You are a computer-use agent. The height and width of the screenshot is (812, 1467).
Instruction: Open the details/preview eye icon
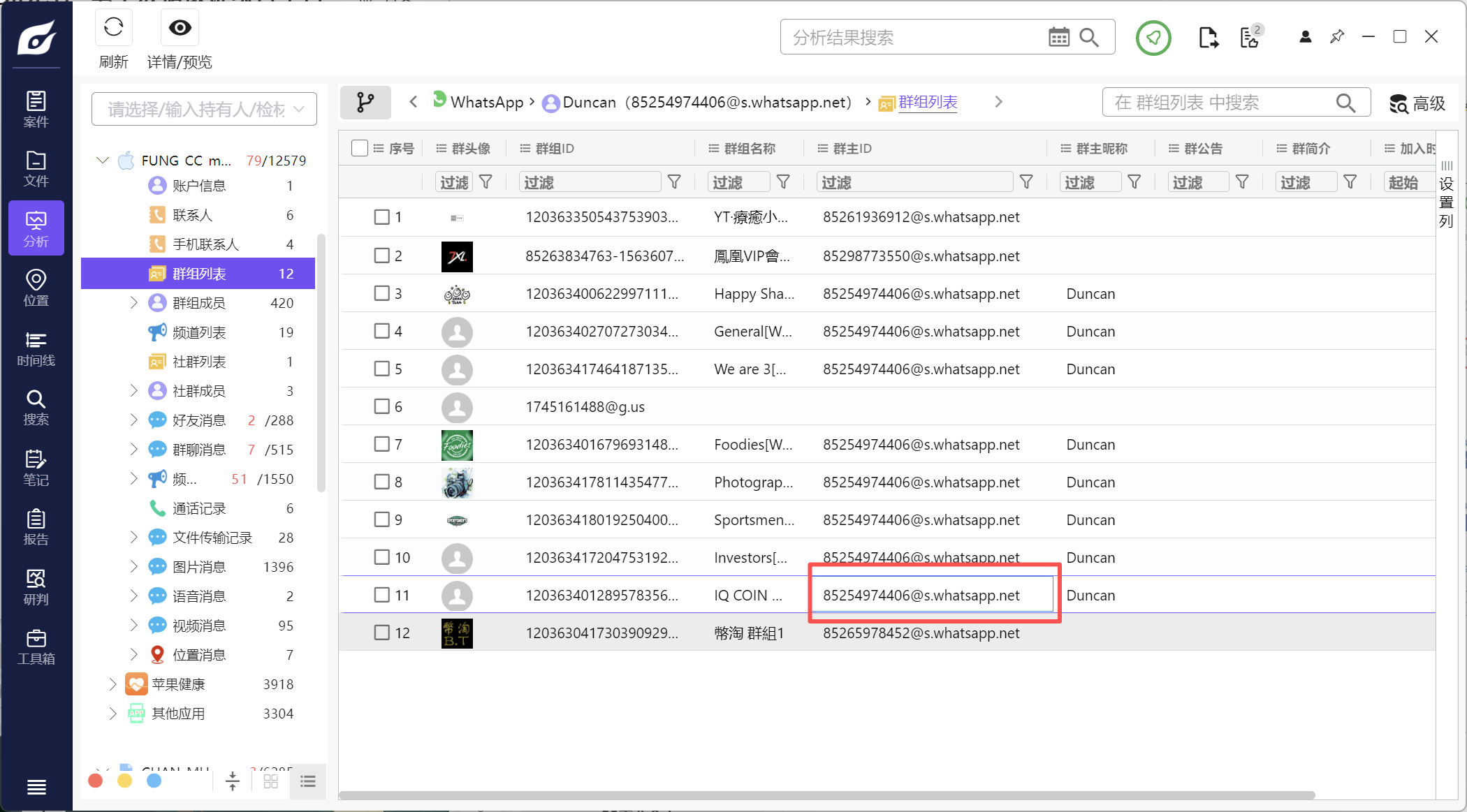[180, 28]
